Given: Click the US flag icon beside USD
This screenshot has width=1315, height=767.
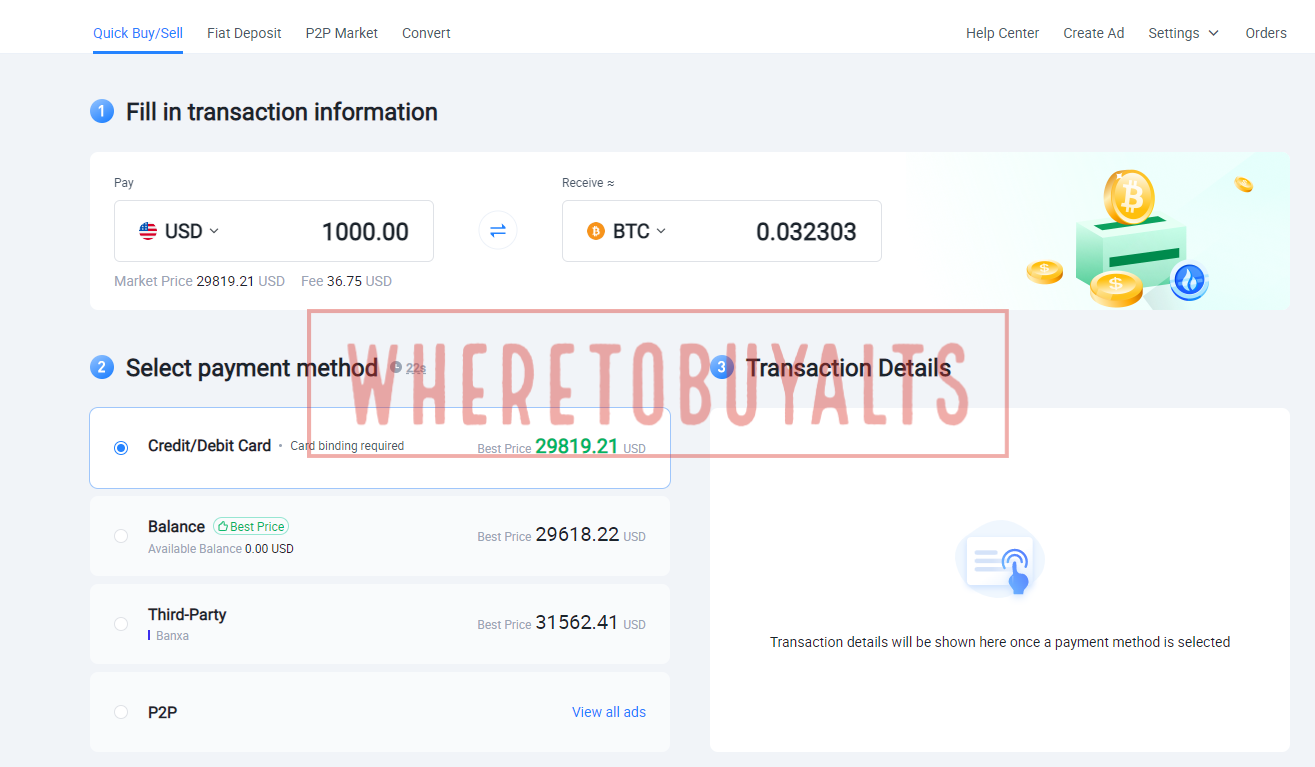Looking at the screenshot, I should (148, 231).
